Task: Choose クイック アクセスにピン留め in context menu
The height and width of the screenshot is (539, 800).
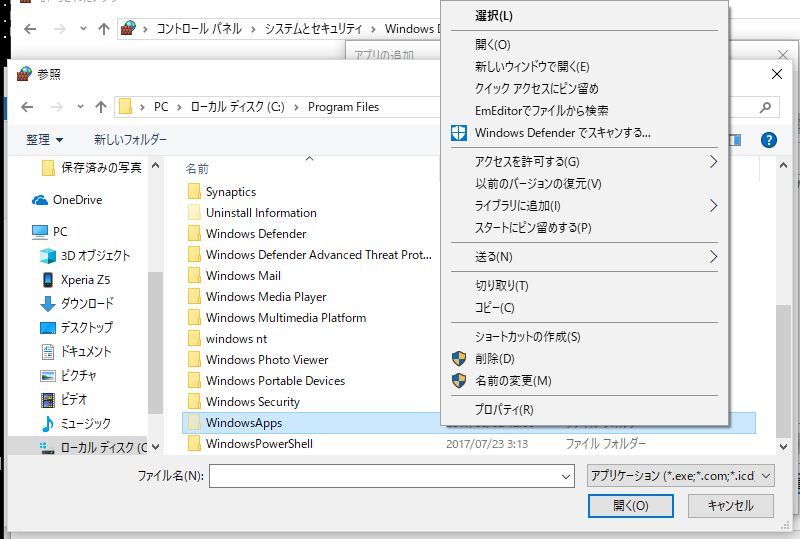Action: click(584, 88)
